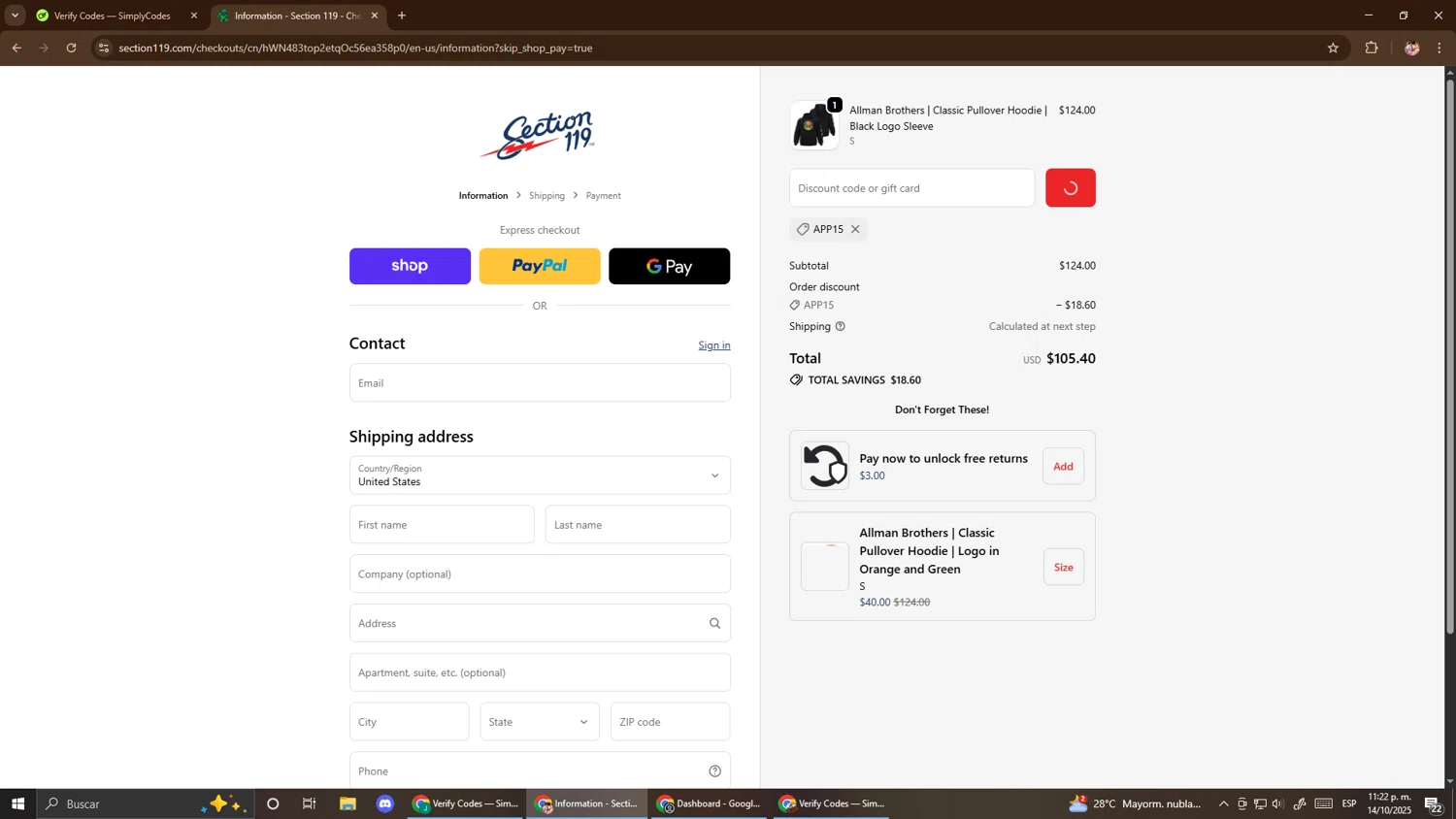Choose Google Pay express checkout

[670, 266]
